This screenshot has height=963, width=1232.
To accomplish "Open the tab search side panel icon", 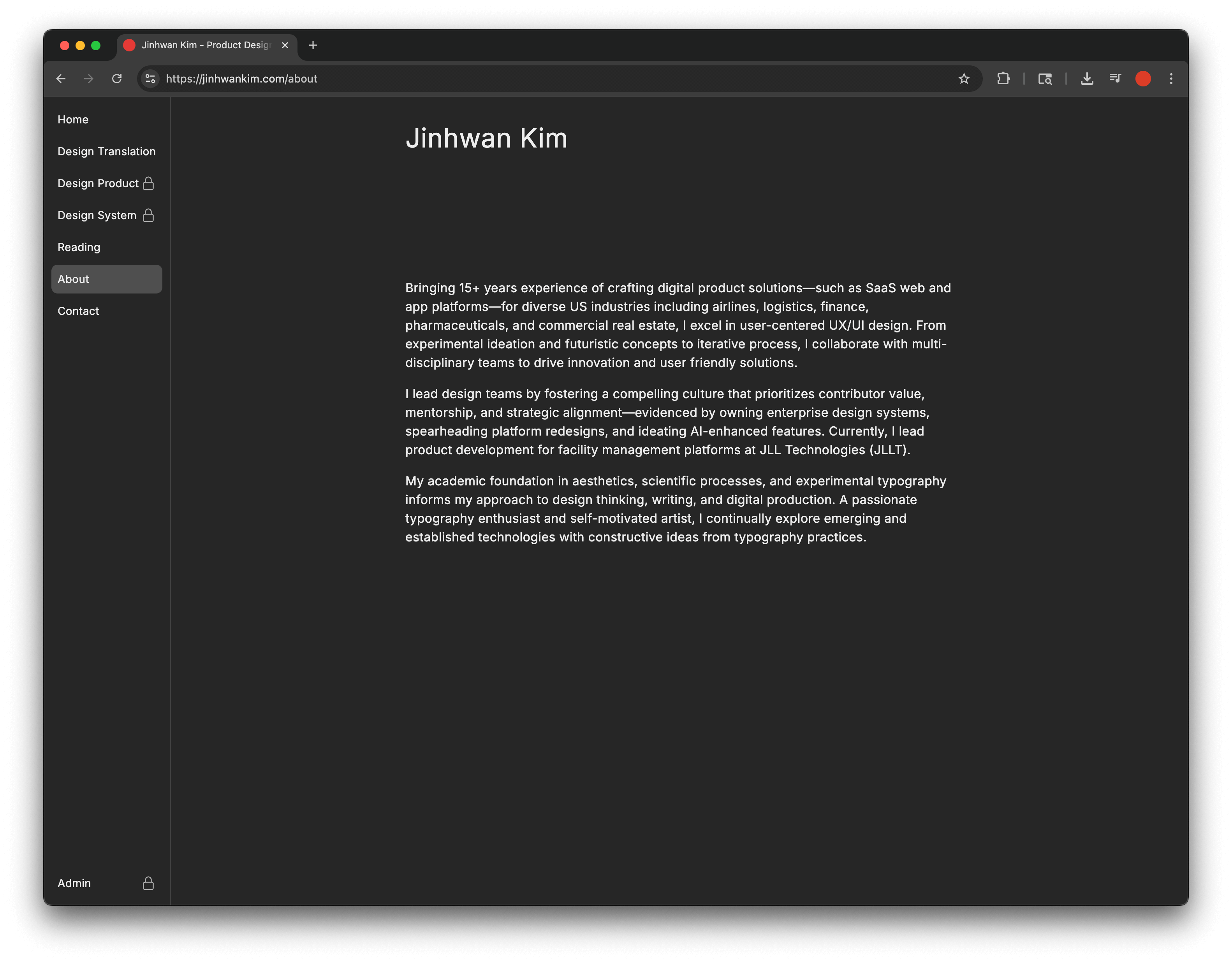I will [x=1045, y=79].
